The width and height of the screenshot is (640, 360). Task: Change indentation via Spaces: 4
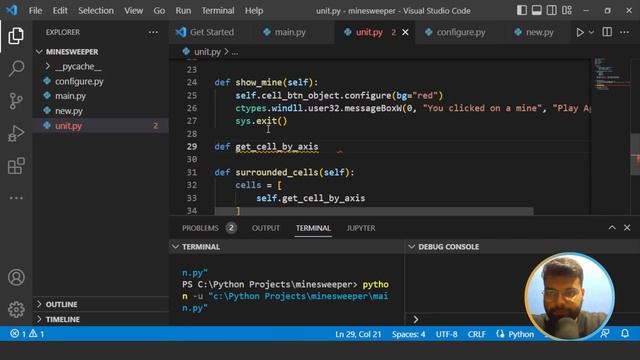click(409, 334)
